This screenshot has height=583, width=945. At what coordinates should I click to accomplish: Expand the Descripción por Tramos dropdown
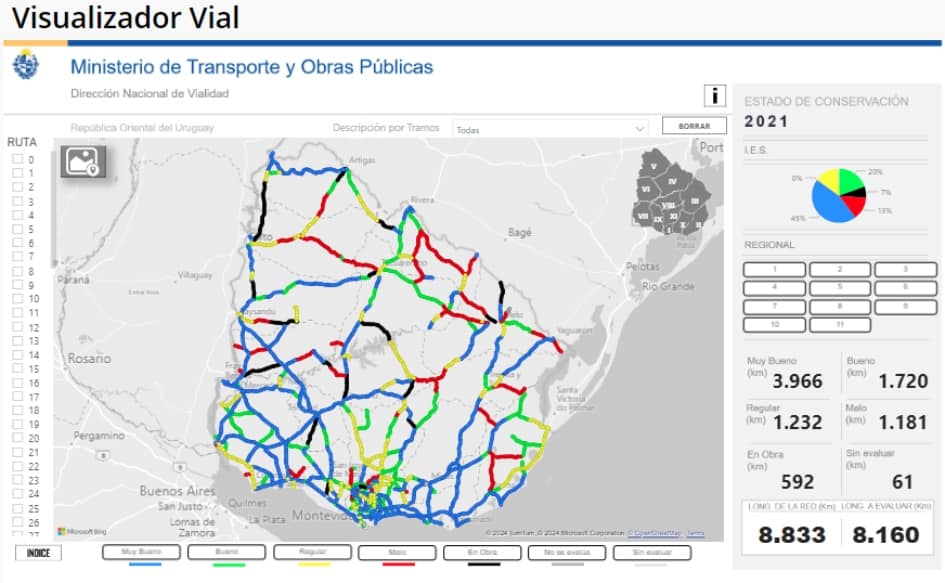tap(550, 129)
